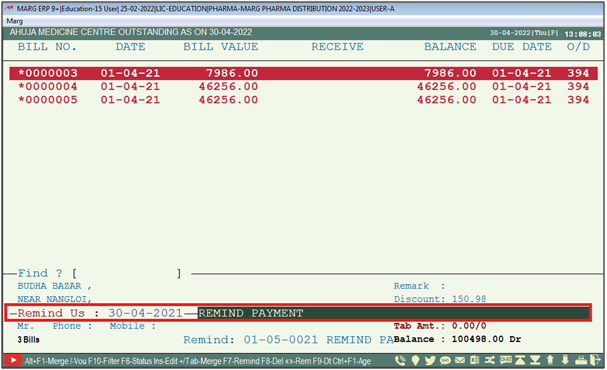
Task: Click the printer icon in status bar
Action: point(581,361)
